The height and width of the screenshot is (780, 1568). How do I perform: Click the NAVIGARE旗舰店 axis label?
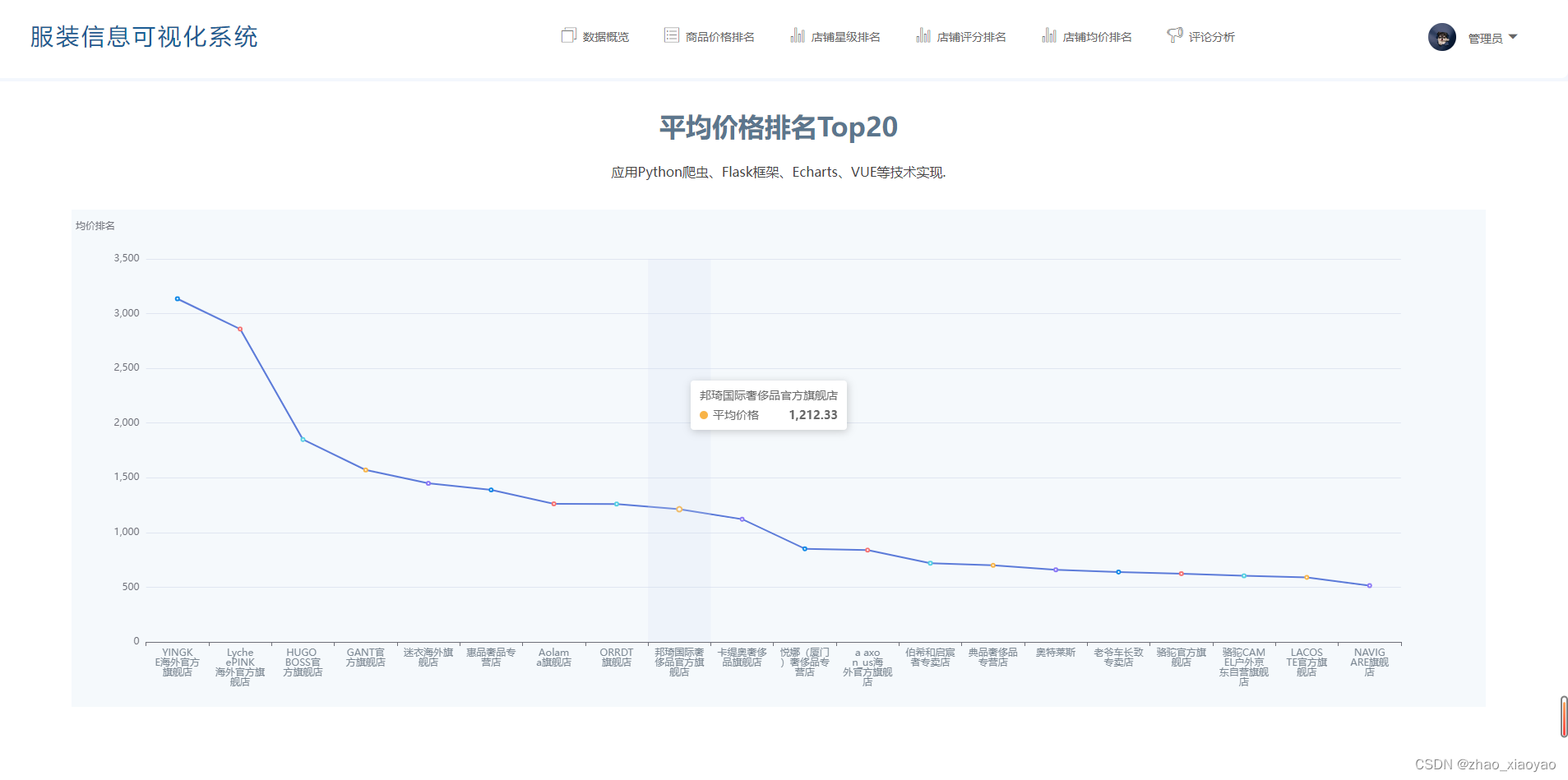(x=1370, y=662)
